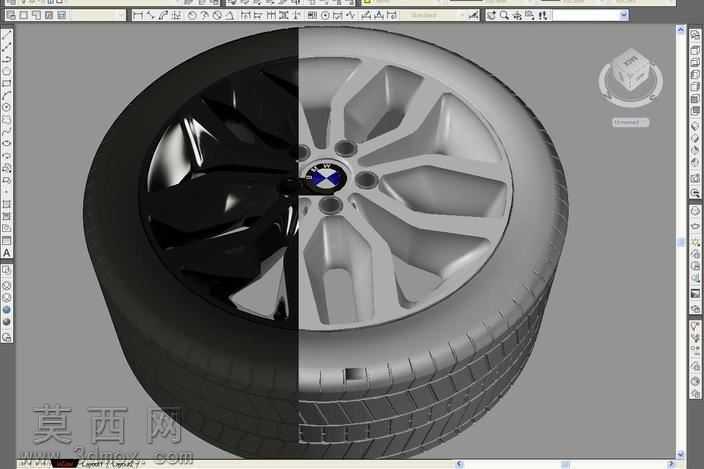The width and height of the screenshot is (704, 469).
Task: Select the Center Mark tool
Action: pyautogui.click(x=326, y=15)
